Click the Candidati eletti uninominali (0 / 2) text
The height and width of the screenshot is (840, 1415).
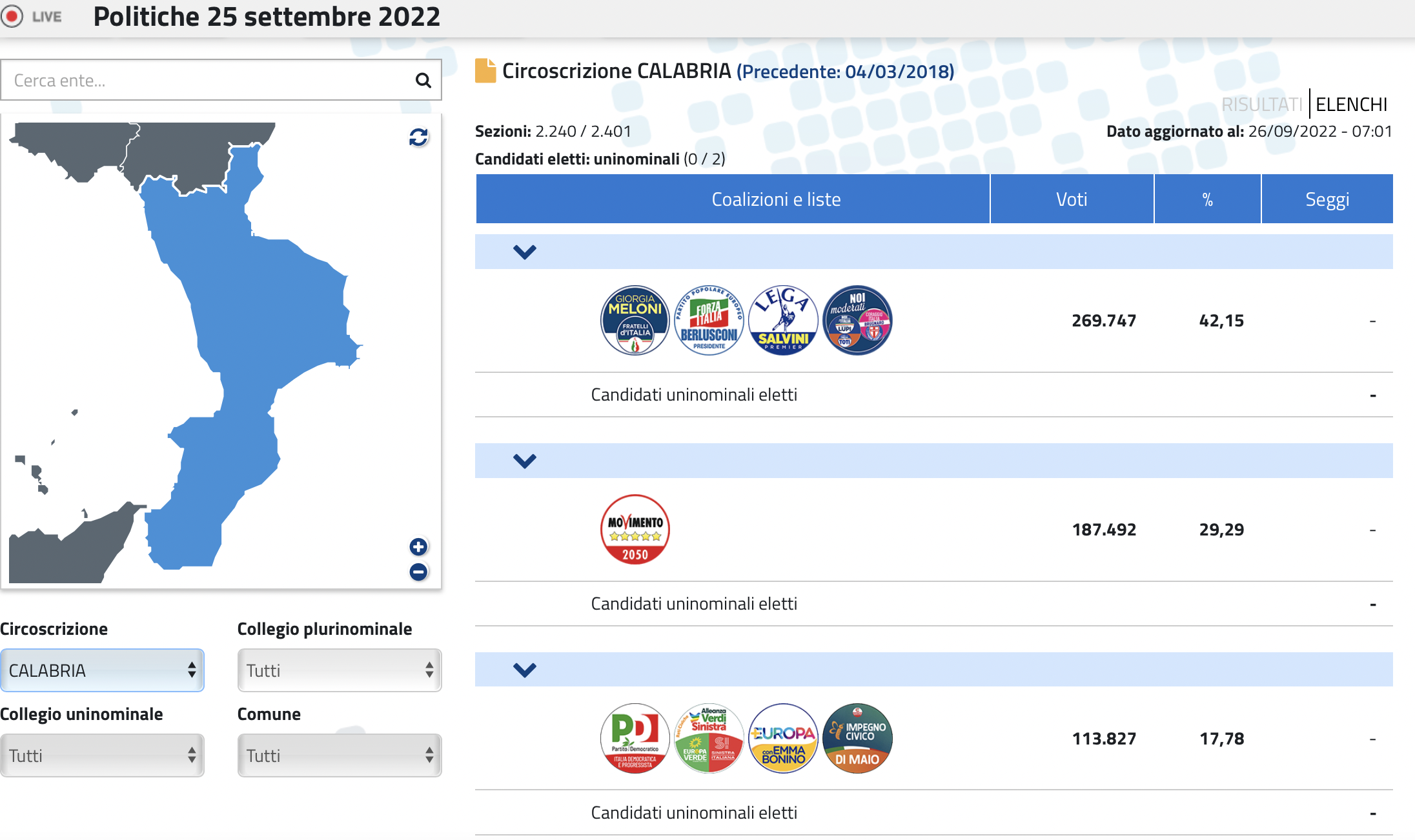(x=600, y=159)
